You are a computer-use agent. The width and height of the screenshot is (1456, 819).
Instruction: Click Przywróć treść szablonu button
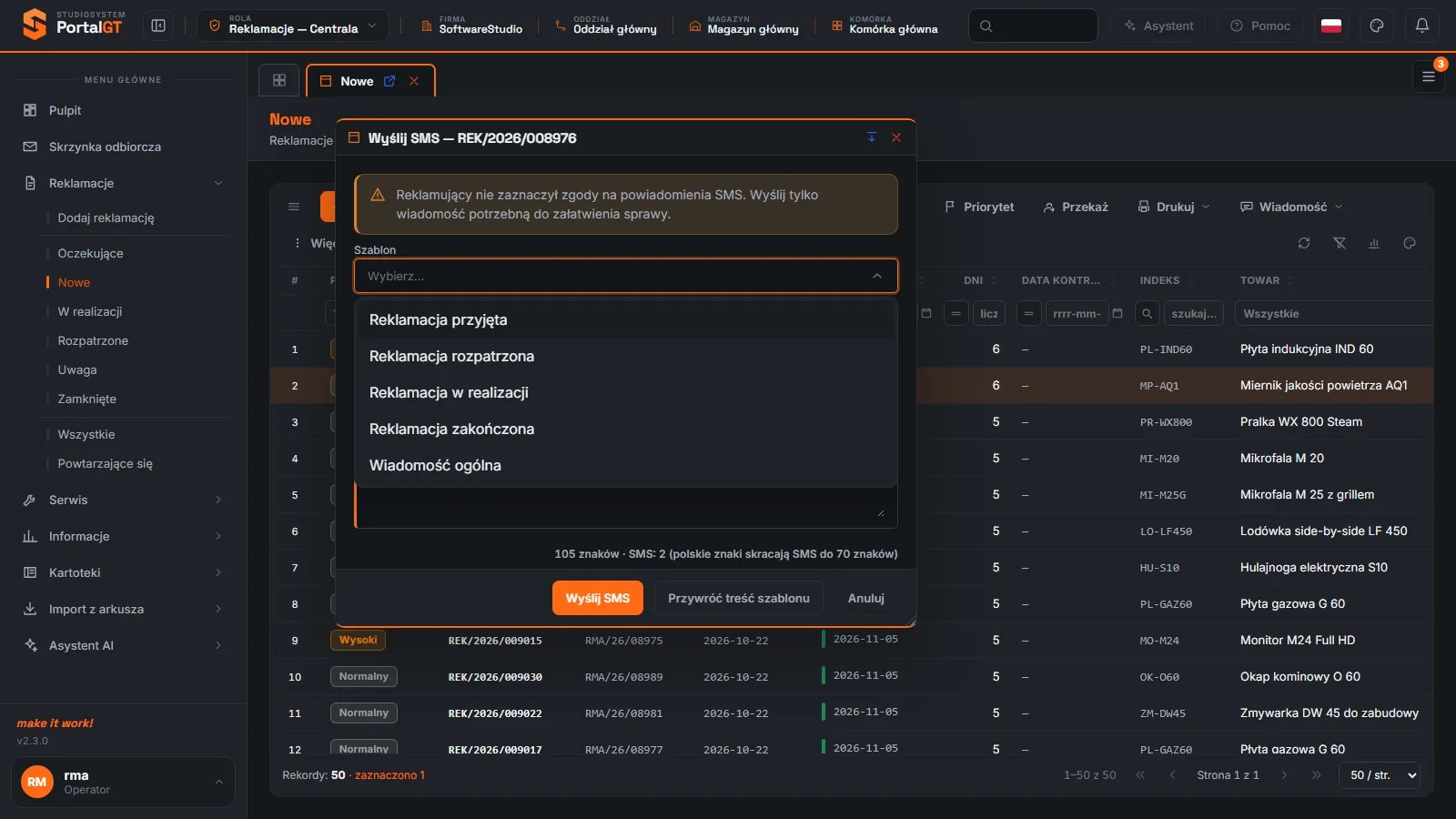pyautogui.click(x=739, y=598)
